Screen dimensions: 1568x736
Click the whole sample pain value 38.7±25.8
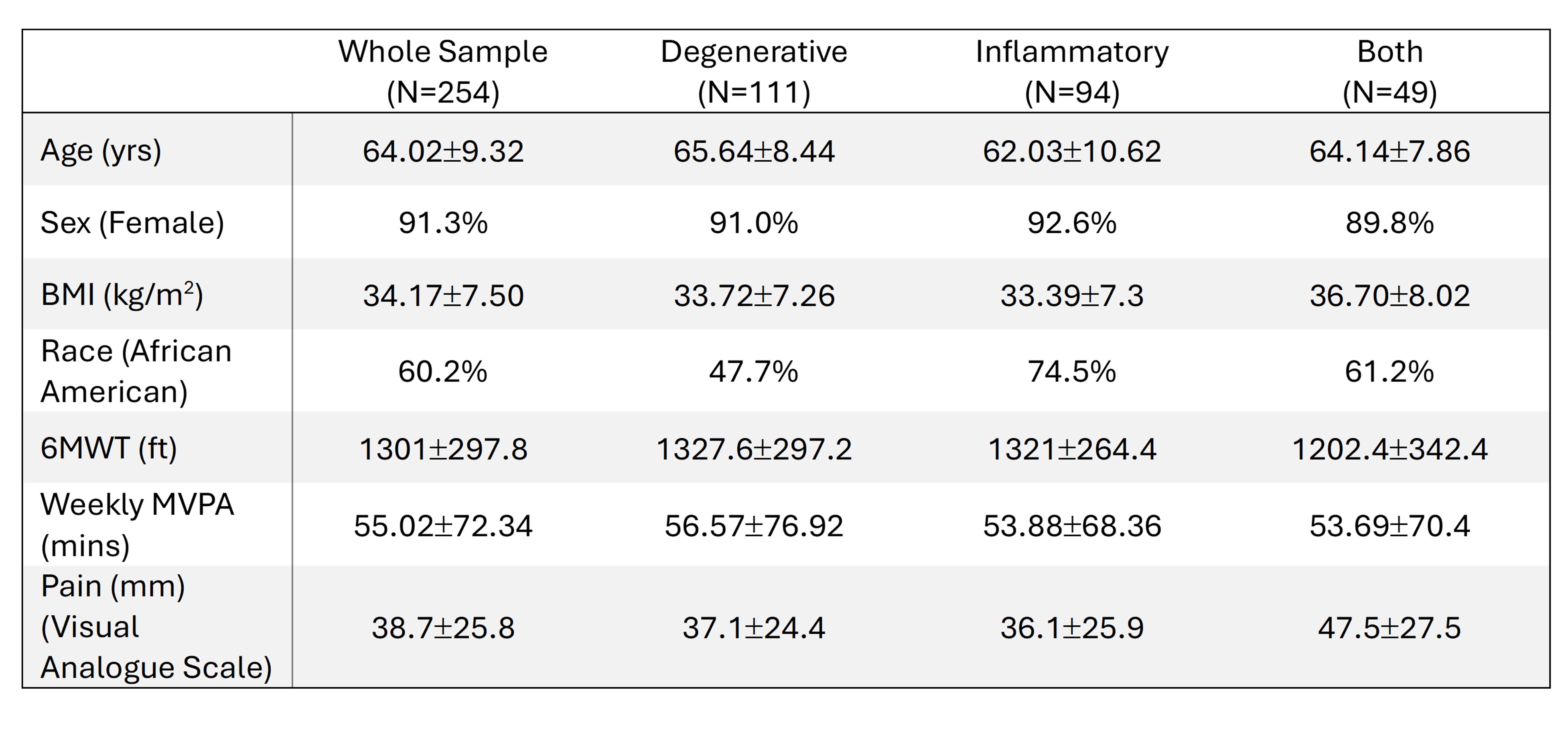443,628
